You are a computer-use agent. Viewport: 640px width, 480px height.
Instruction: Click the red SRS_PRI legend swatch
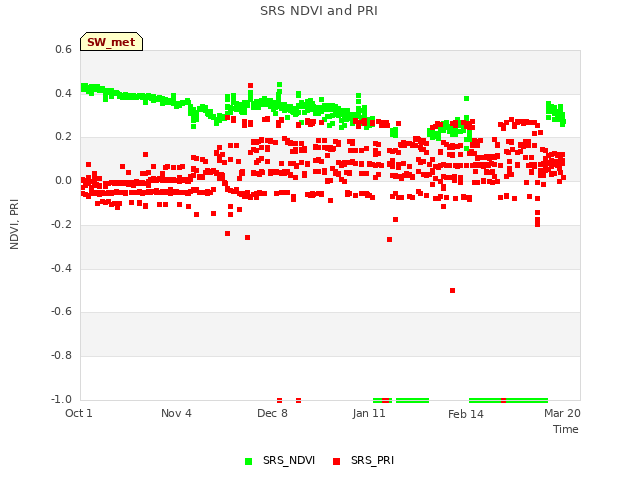tap(336, 461)
